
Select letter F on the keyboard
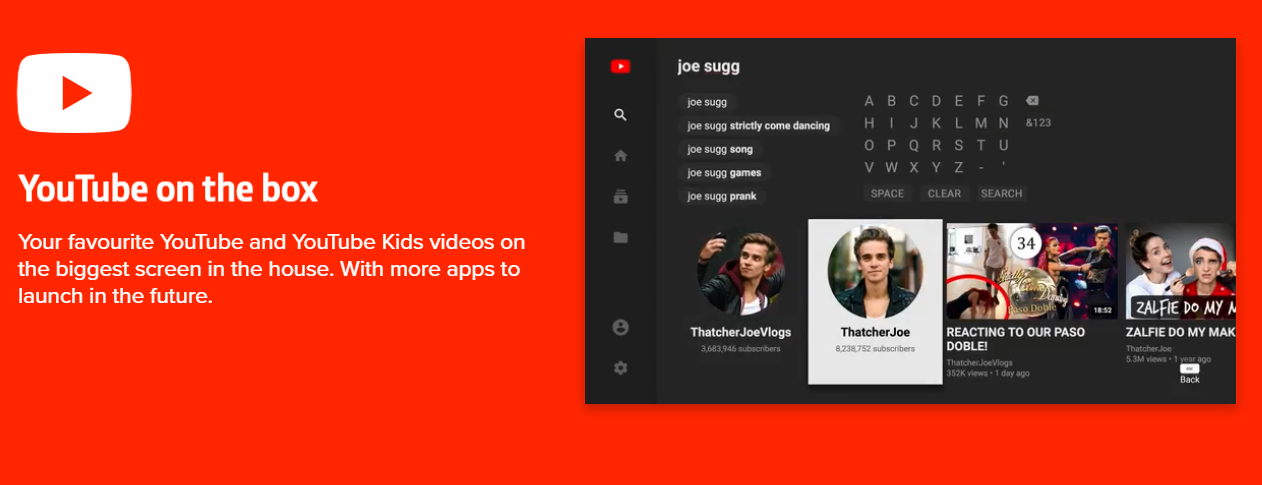pyautogui.click(x=981, y=101)
